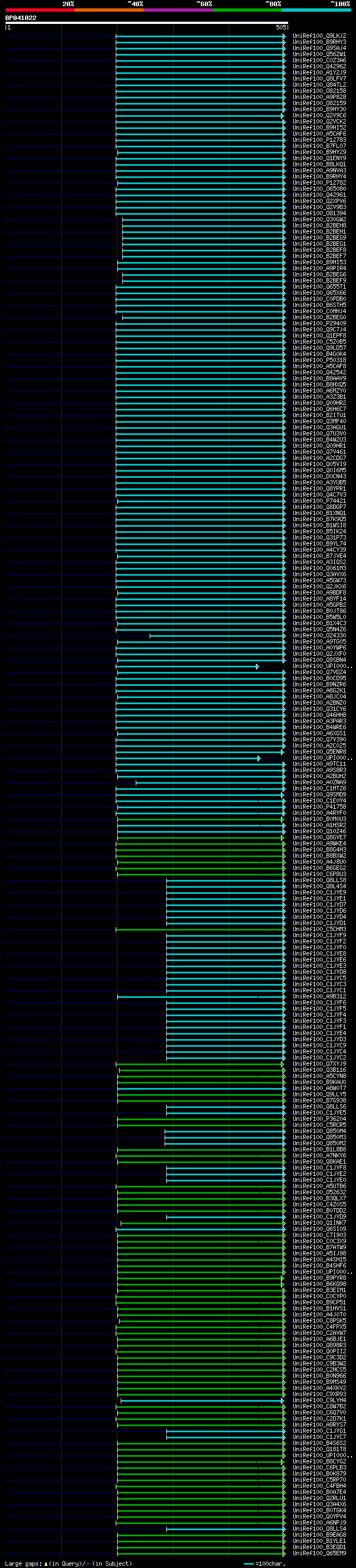Open the last hit UniRef100_Q65EM9
Image resolution: width=356 pixels, height=1568 pixels.
click(x=319, y=1554)
